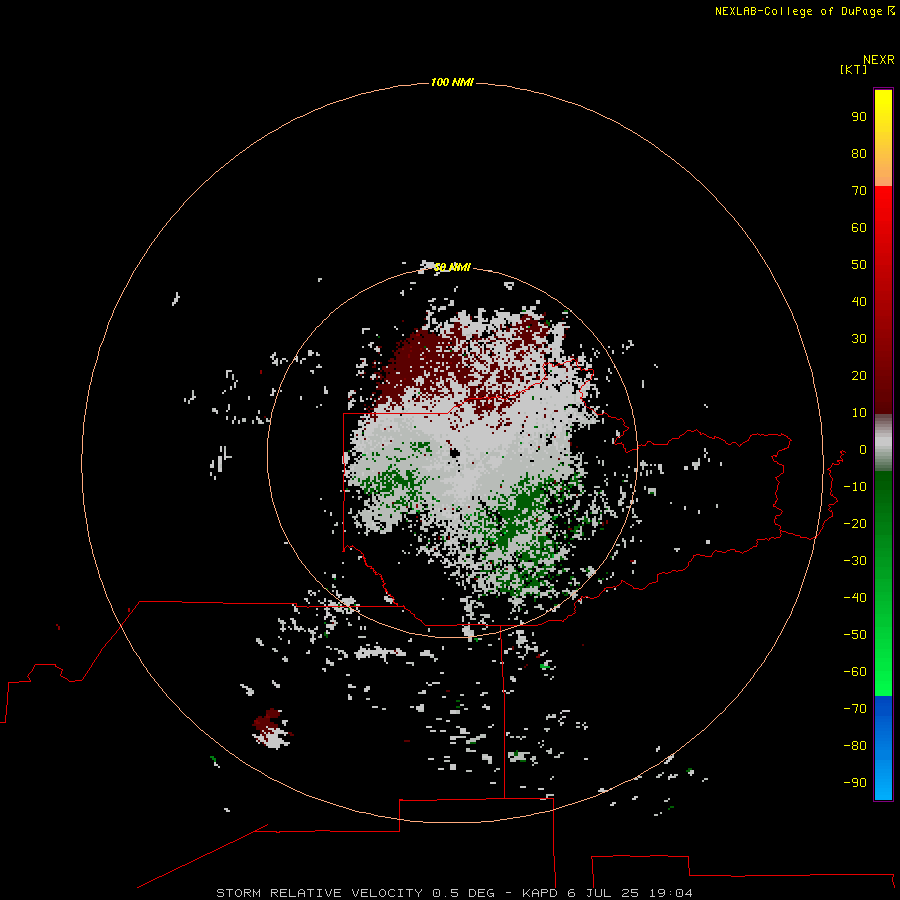Click the -40 scale label

pos(855,598)
